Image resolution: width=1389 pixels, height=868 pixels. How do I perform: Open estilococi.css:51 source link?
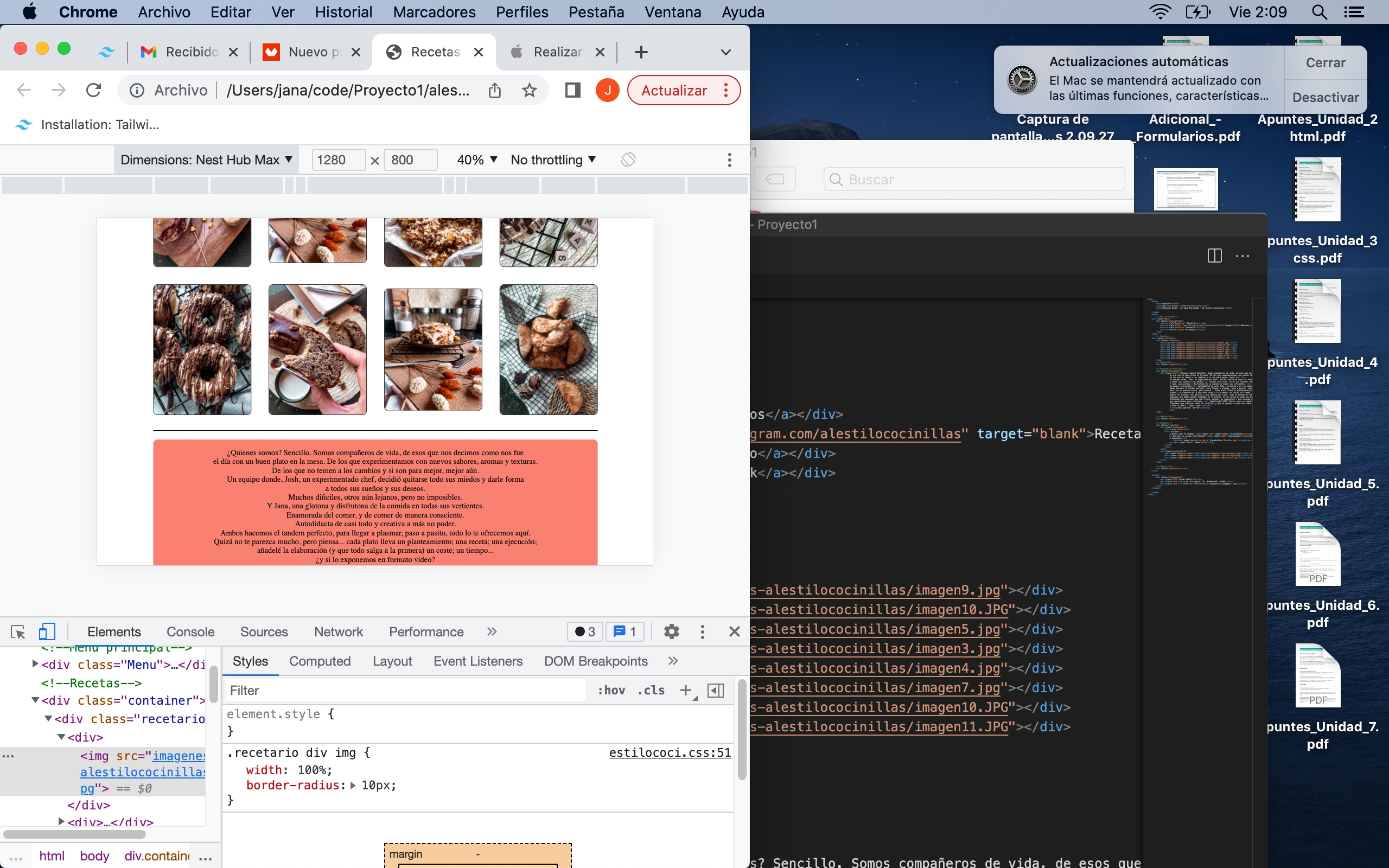[669, 752]
